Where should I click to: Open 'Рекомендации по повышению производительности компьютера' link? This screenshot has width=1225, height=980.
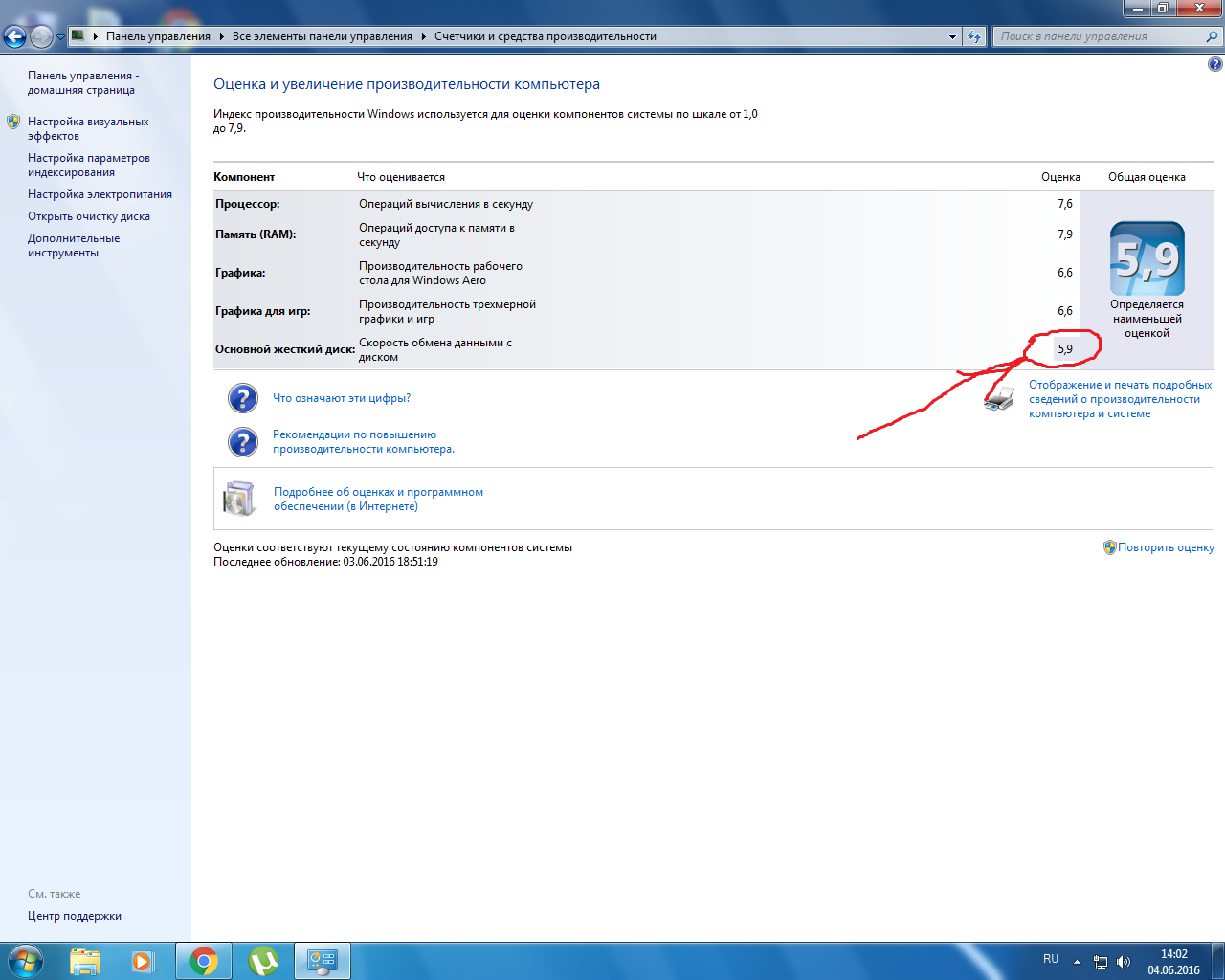point(364,441)
